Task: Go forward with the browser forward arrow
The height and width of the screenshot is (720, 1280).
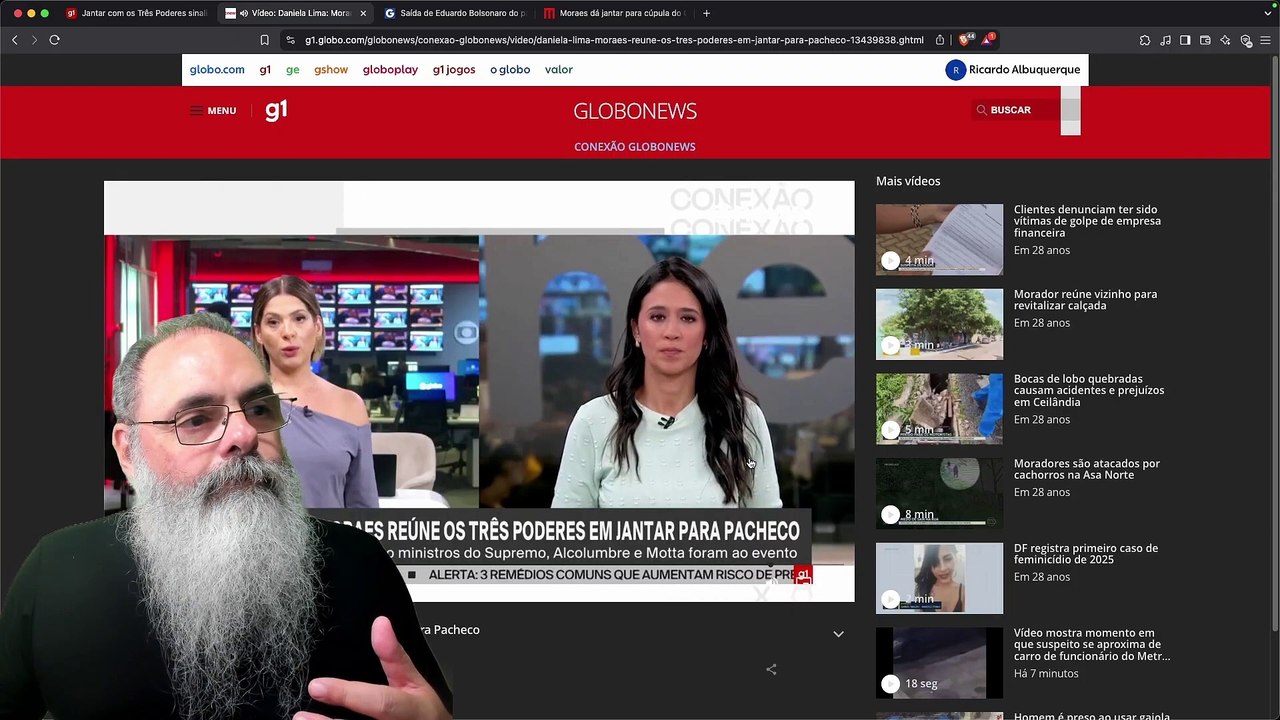Action: [x=34, y=40]
